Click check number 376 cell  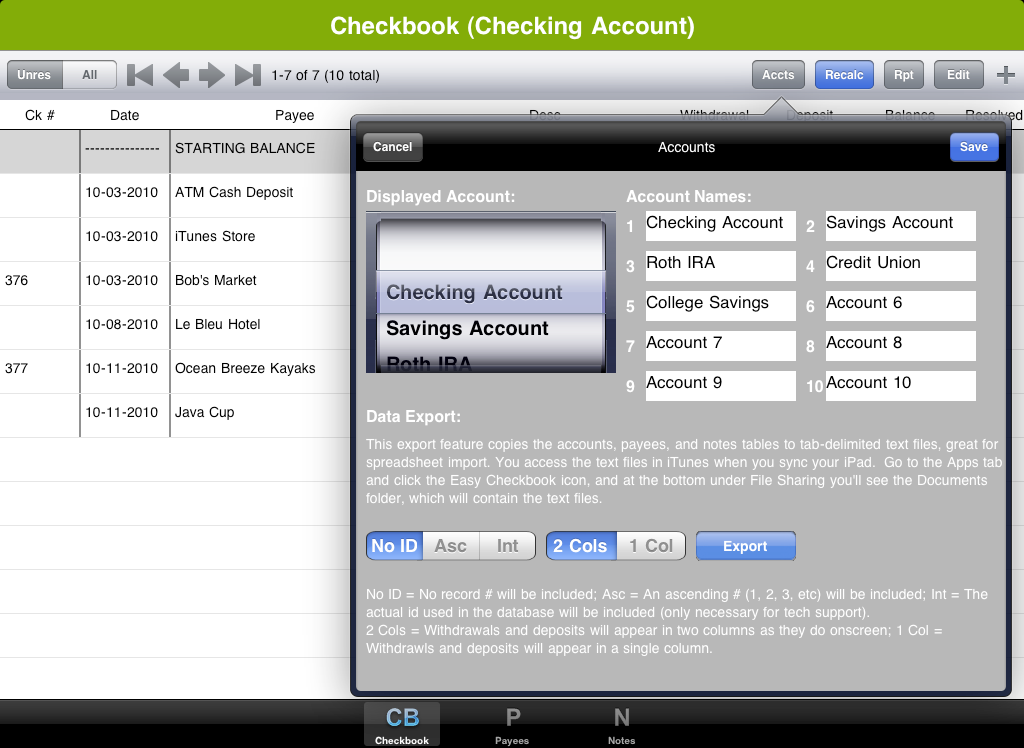tap(39, 282)
